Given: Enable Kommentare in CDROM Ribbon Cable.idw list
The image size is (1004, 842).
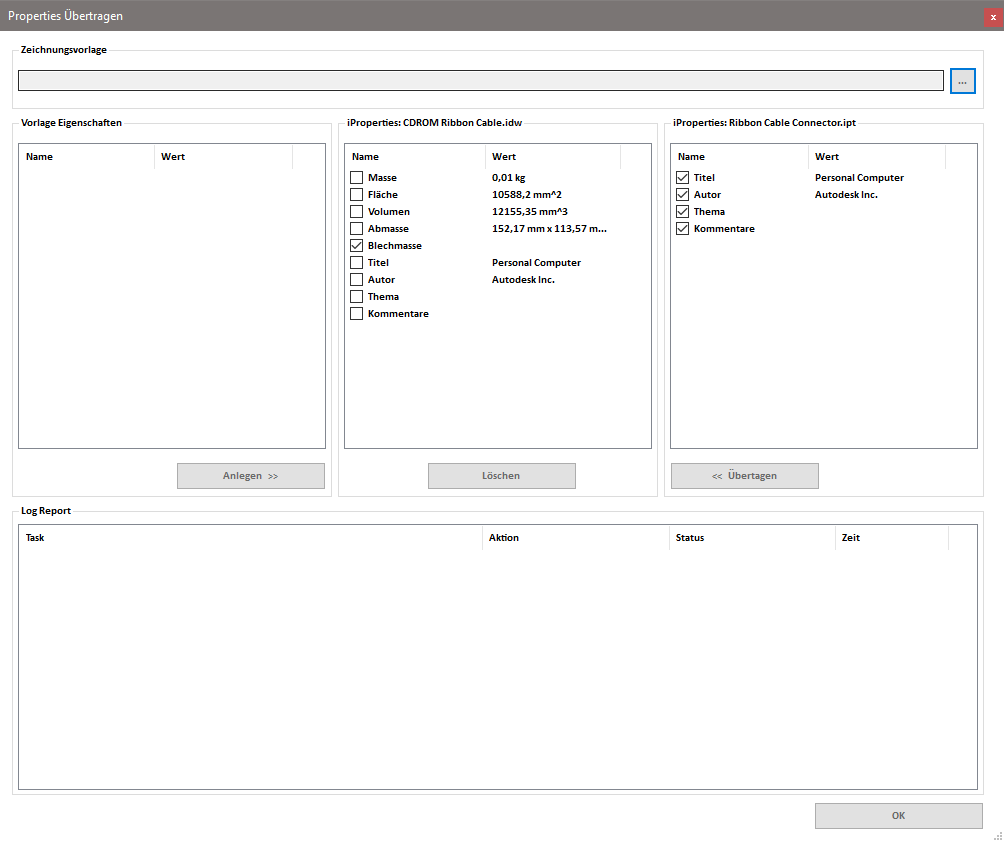Looking at the screenshot, I should click(357, 314).
